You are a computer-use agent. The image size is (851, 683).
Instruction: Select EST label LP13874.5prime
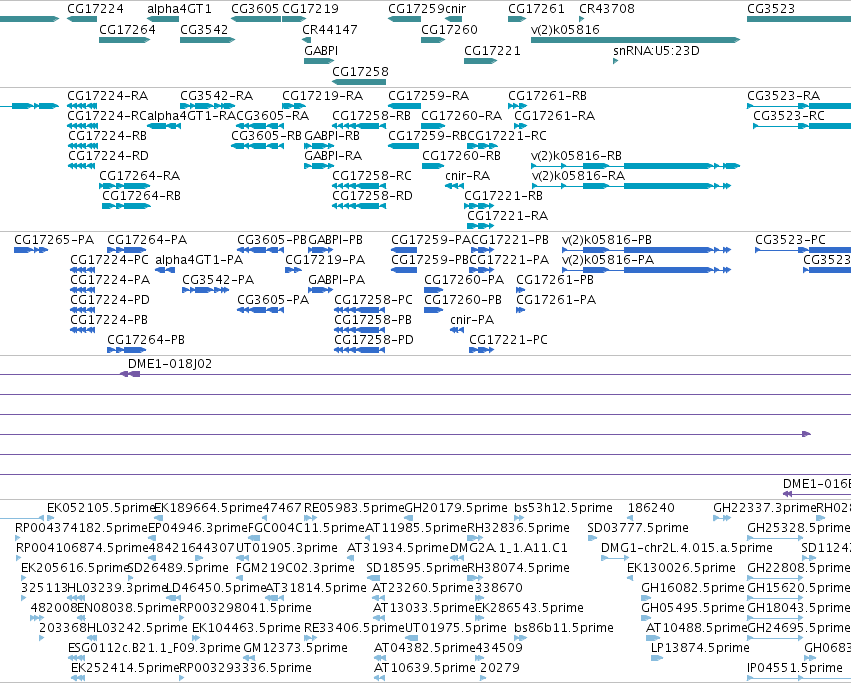coord(700,647)
